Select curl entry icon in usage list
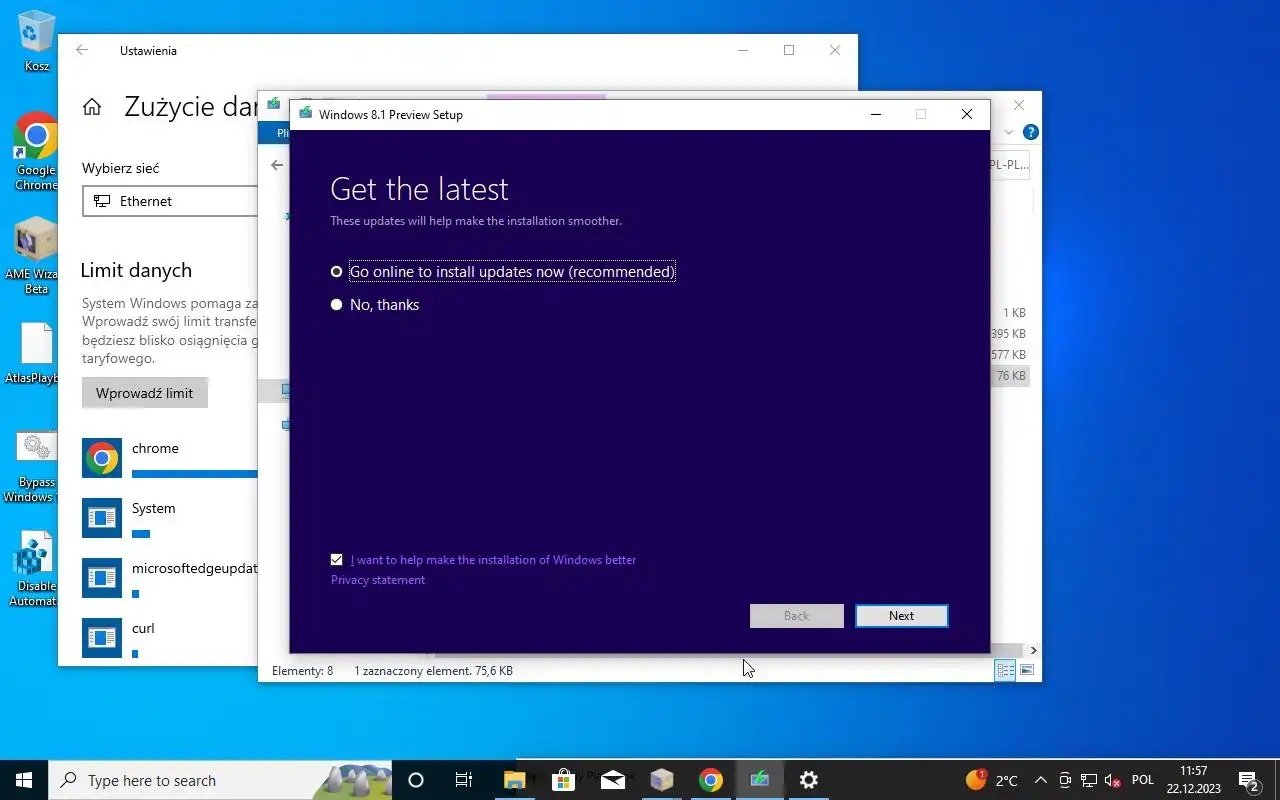Viewport: 1280px width, 800px height. [102, 638]
